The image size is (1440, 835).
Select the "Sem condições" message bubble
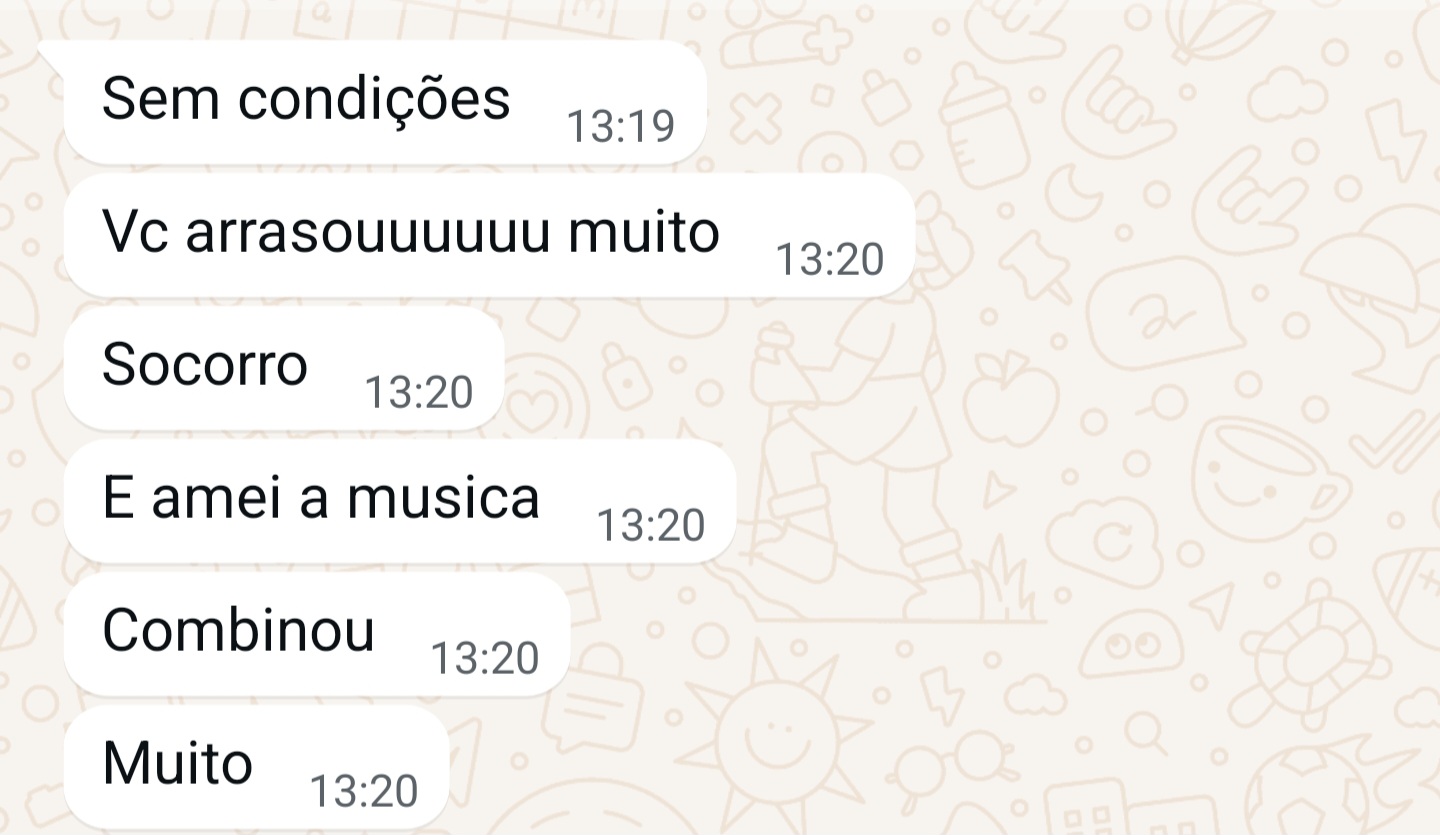click(385, 102)
